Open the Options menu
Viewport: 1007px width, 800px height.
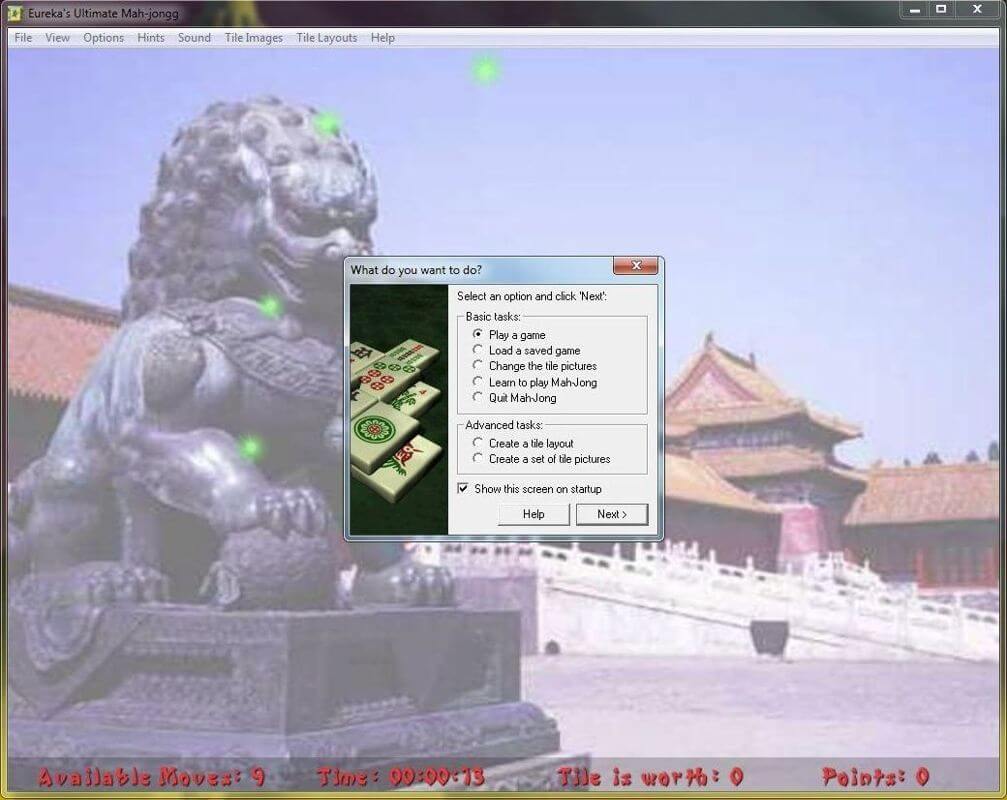(x=103, y=38)
